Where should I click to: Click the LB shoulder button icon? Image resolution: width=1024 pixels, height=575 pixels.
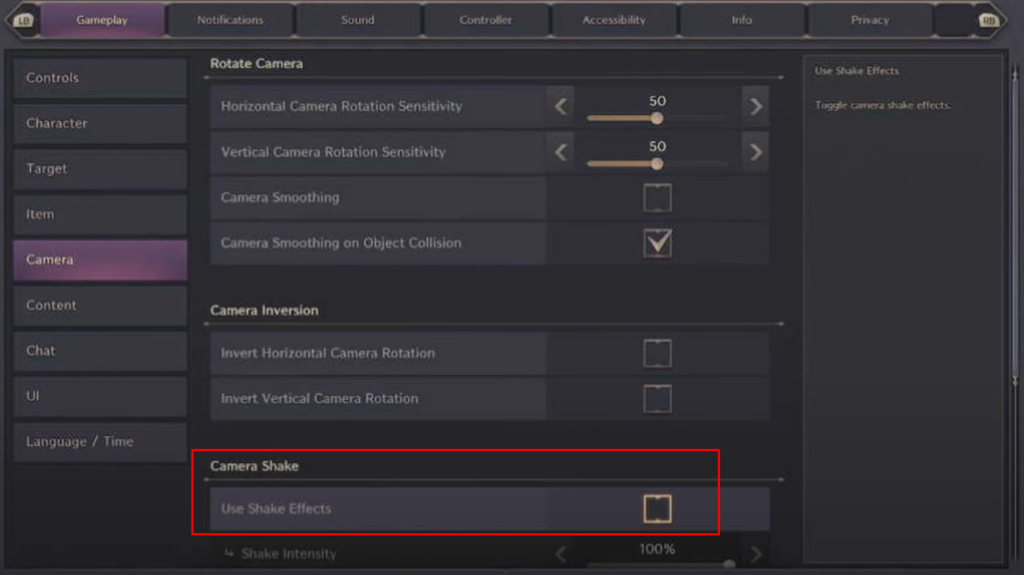coord(24,20)
